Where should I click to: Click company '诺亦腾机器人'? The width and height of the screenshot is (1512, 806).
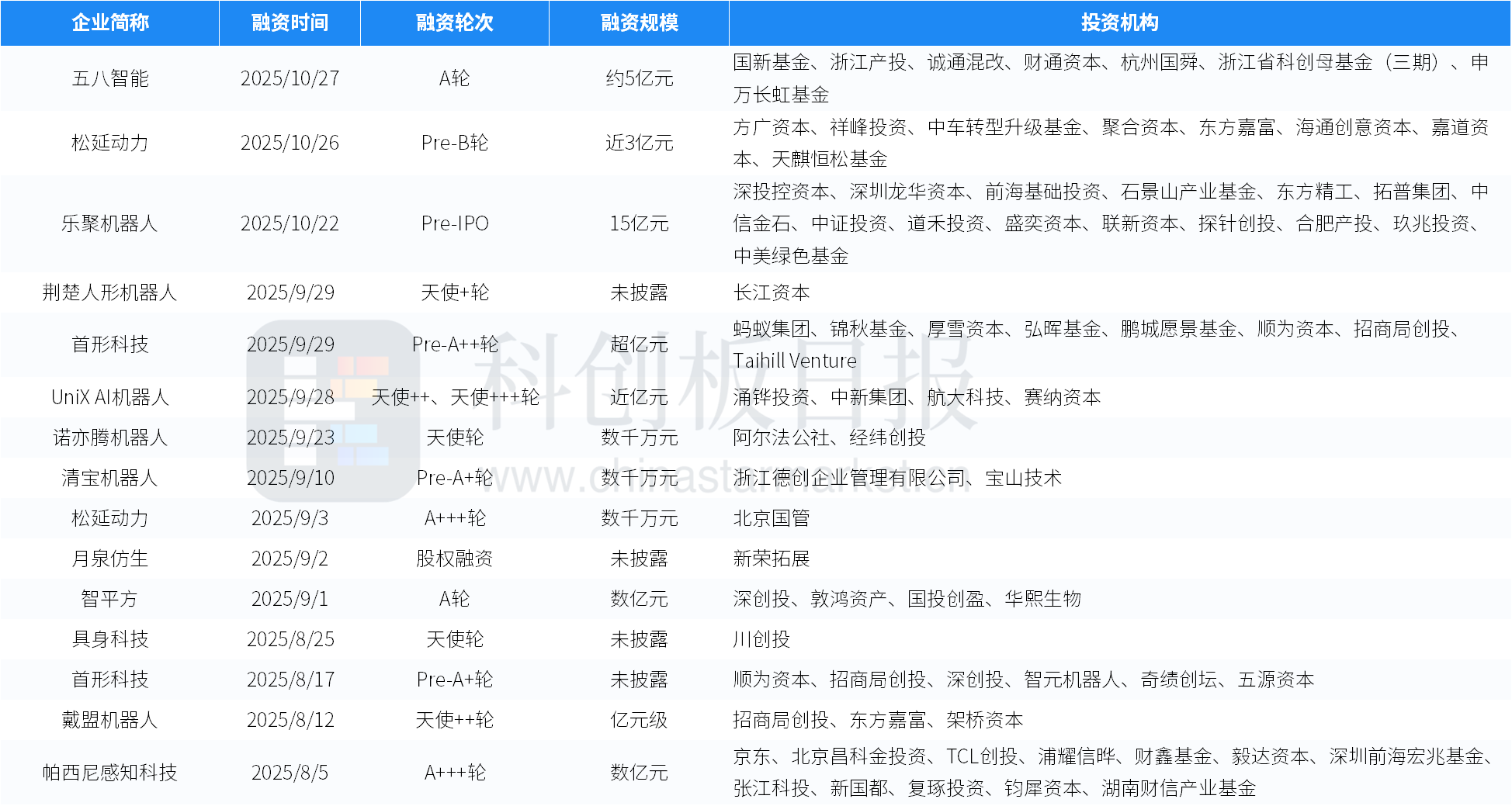tap(110, 438)
